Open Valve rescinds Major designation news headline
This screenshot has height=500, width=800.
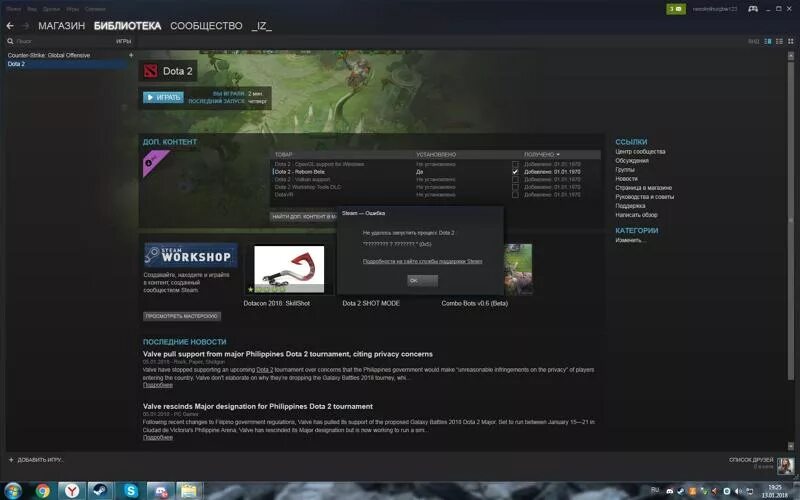click(x=258, y=407)
